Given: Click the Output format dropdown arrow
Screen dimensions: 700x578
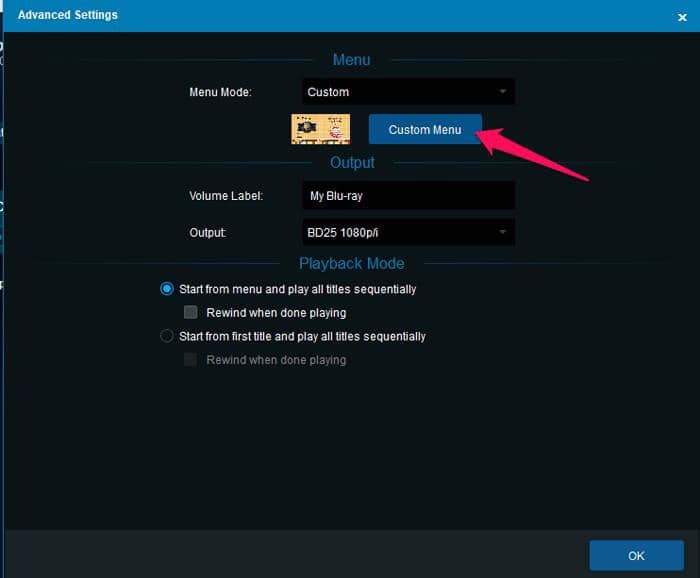Looking at the screenshot, I should pos(503,232).
